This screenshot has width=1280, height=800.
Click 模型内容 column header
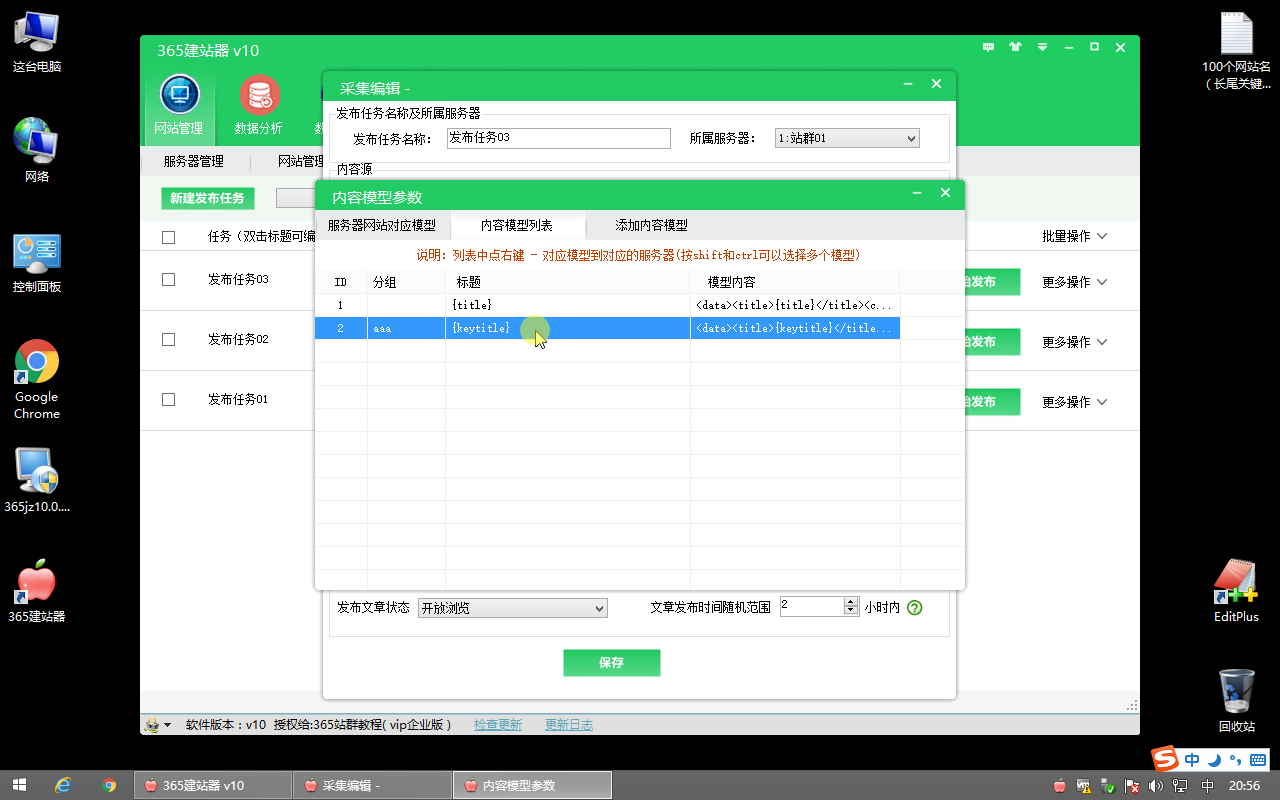tap(795, 282)
